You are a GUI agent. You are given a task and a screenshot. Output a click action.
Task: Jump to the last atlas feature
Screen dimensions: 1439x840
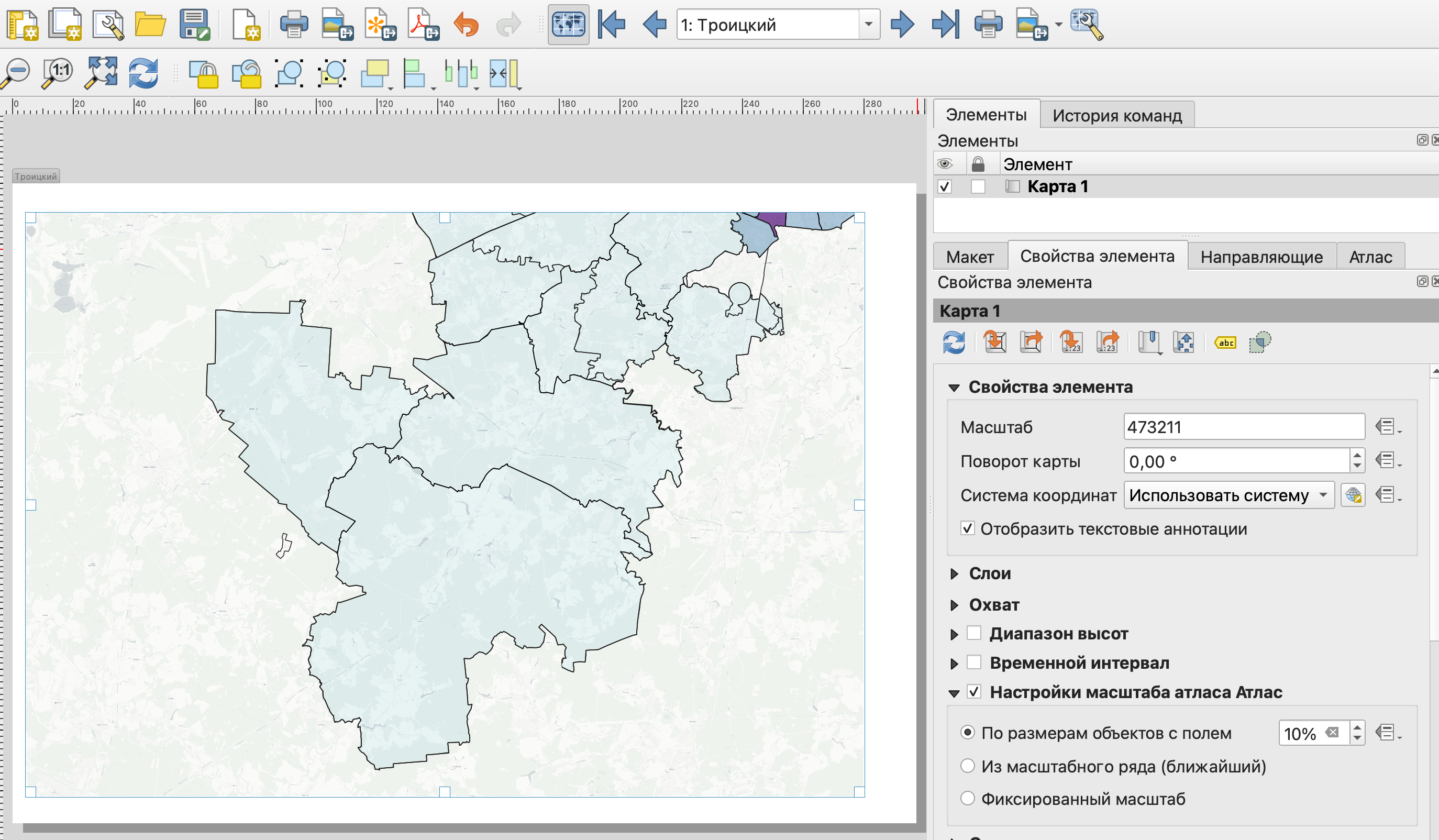coord(945,25)
